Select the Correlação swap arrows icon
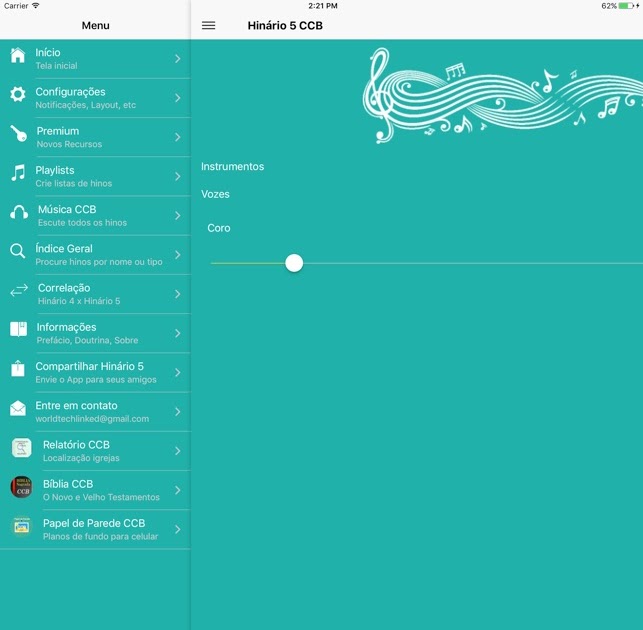Screen dimensions: 643x630 coord(19,290)
